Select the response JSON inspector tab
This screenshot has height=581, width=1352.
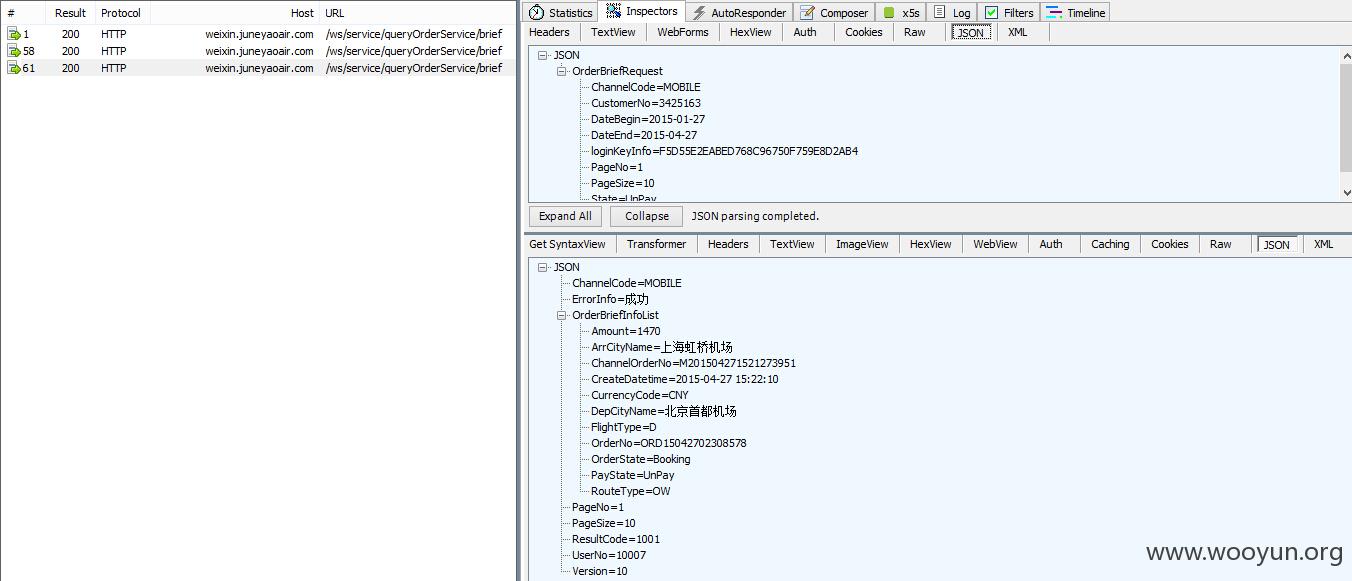(x=1277, y=244)
